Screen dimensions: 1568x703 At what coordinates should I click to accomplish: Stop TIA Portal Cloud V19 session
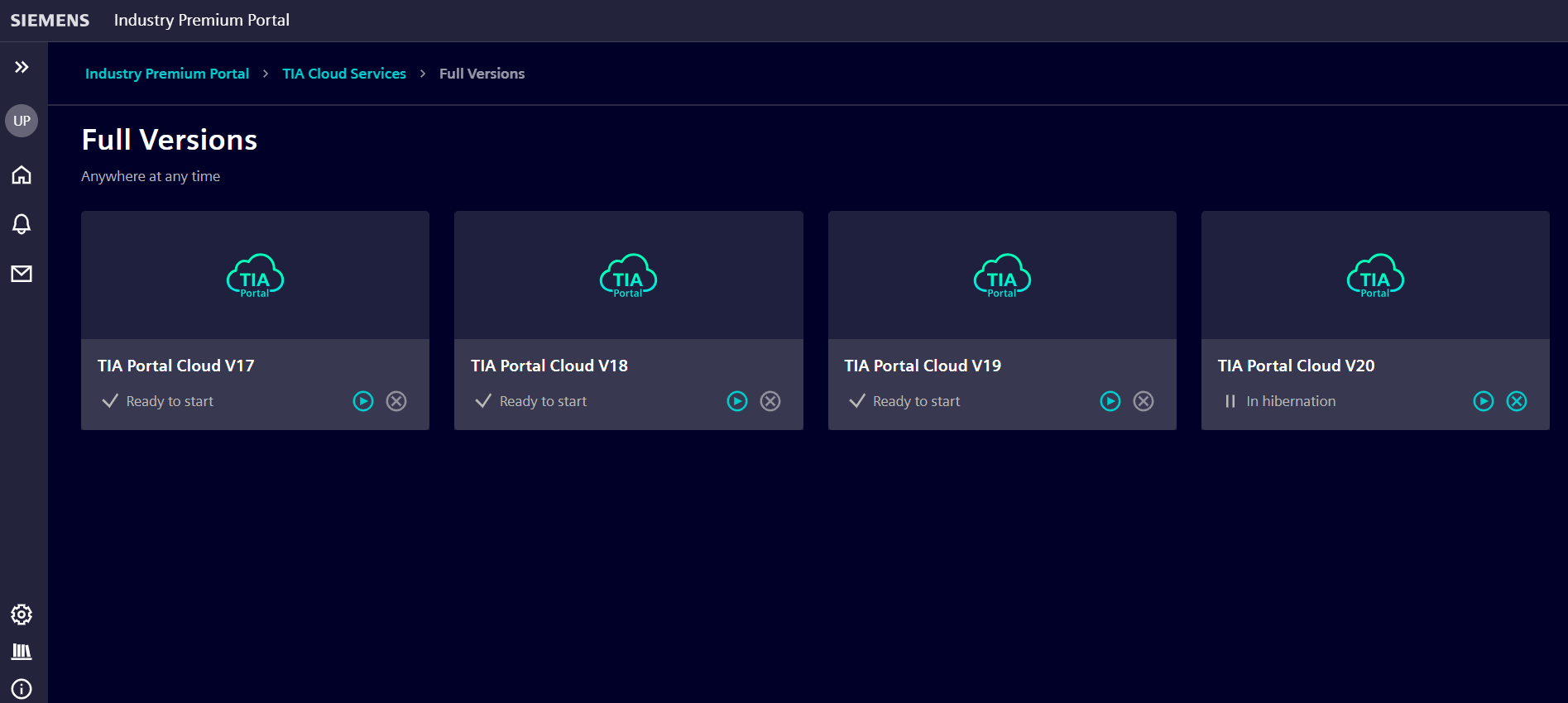[1144, 401]
